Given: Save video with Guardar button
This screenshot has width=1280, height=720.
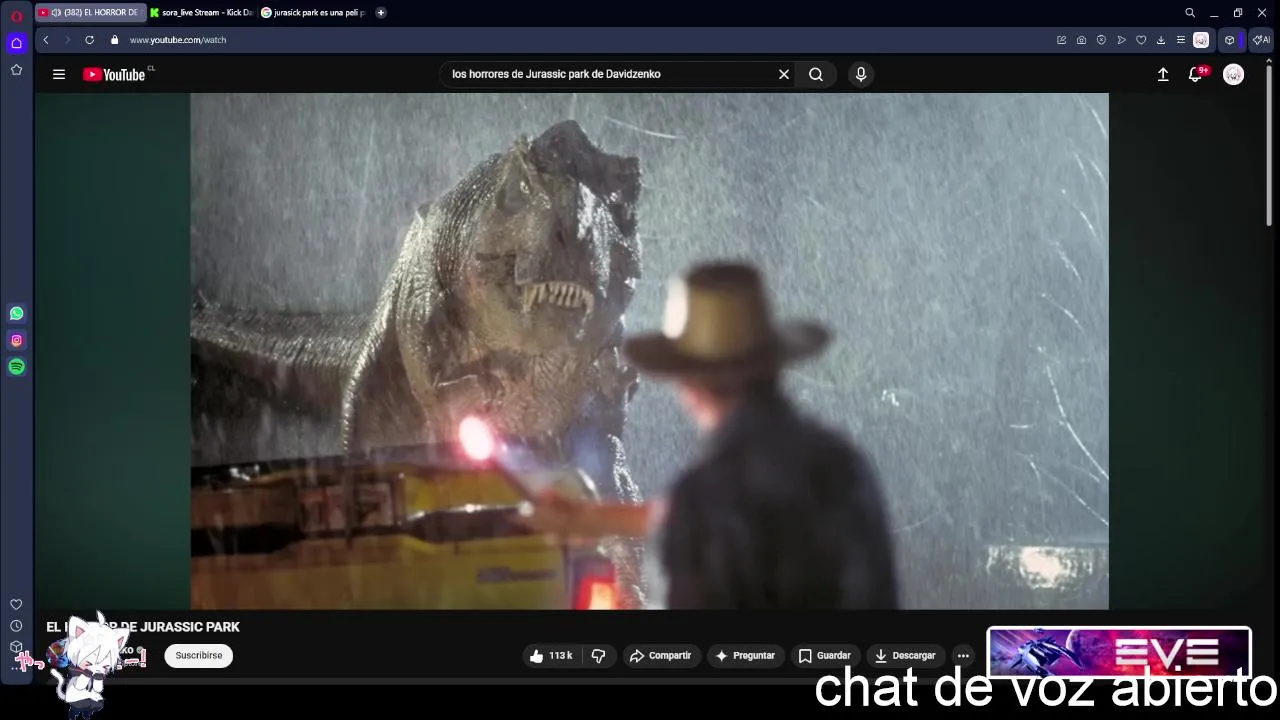Looking at the screenshot, I should click(825, 656).
